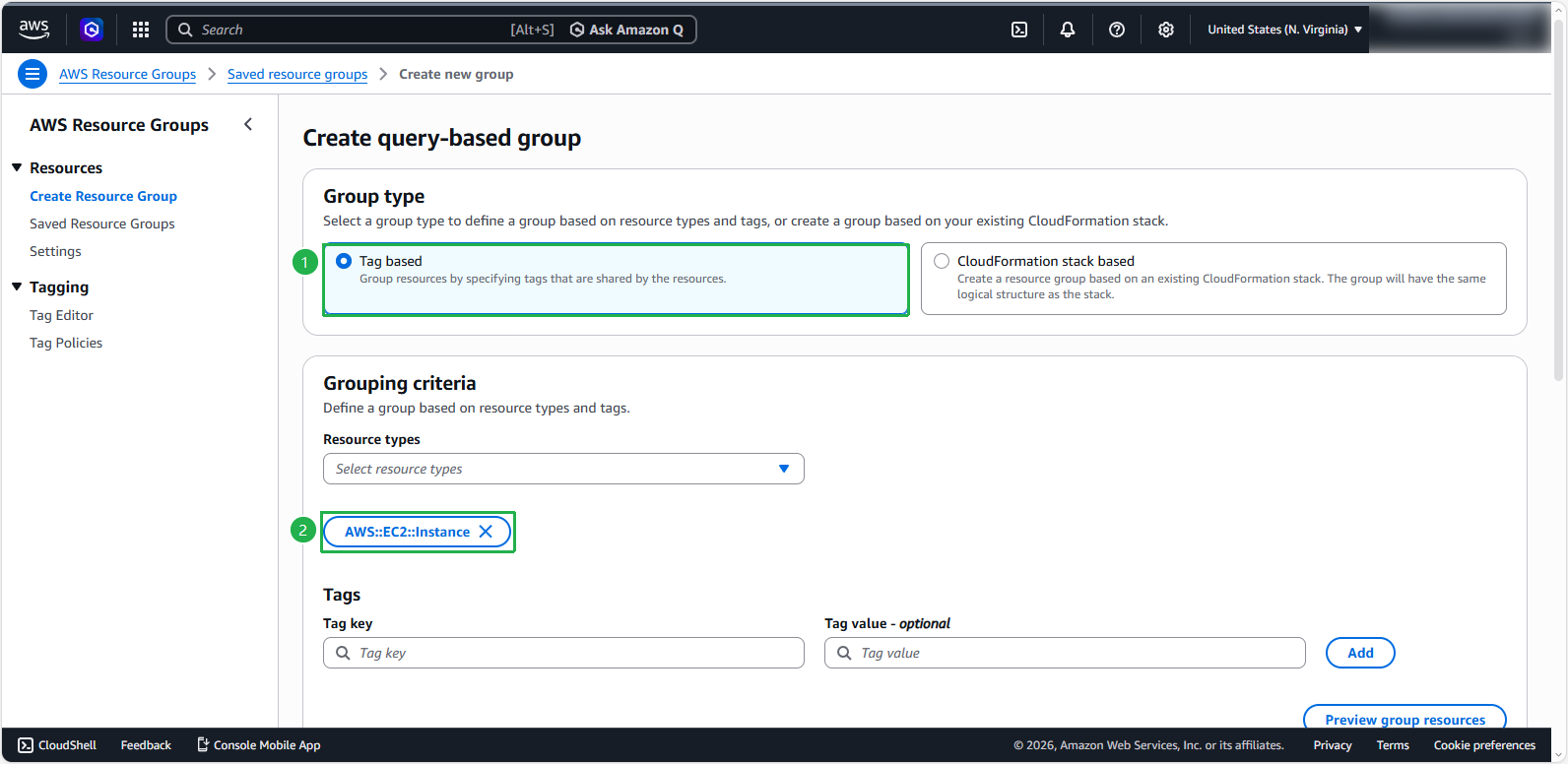Viewport: 1568px width, 764px height.
Task: Open the Select resource types dropdown
Action: 563,469
